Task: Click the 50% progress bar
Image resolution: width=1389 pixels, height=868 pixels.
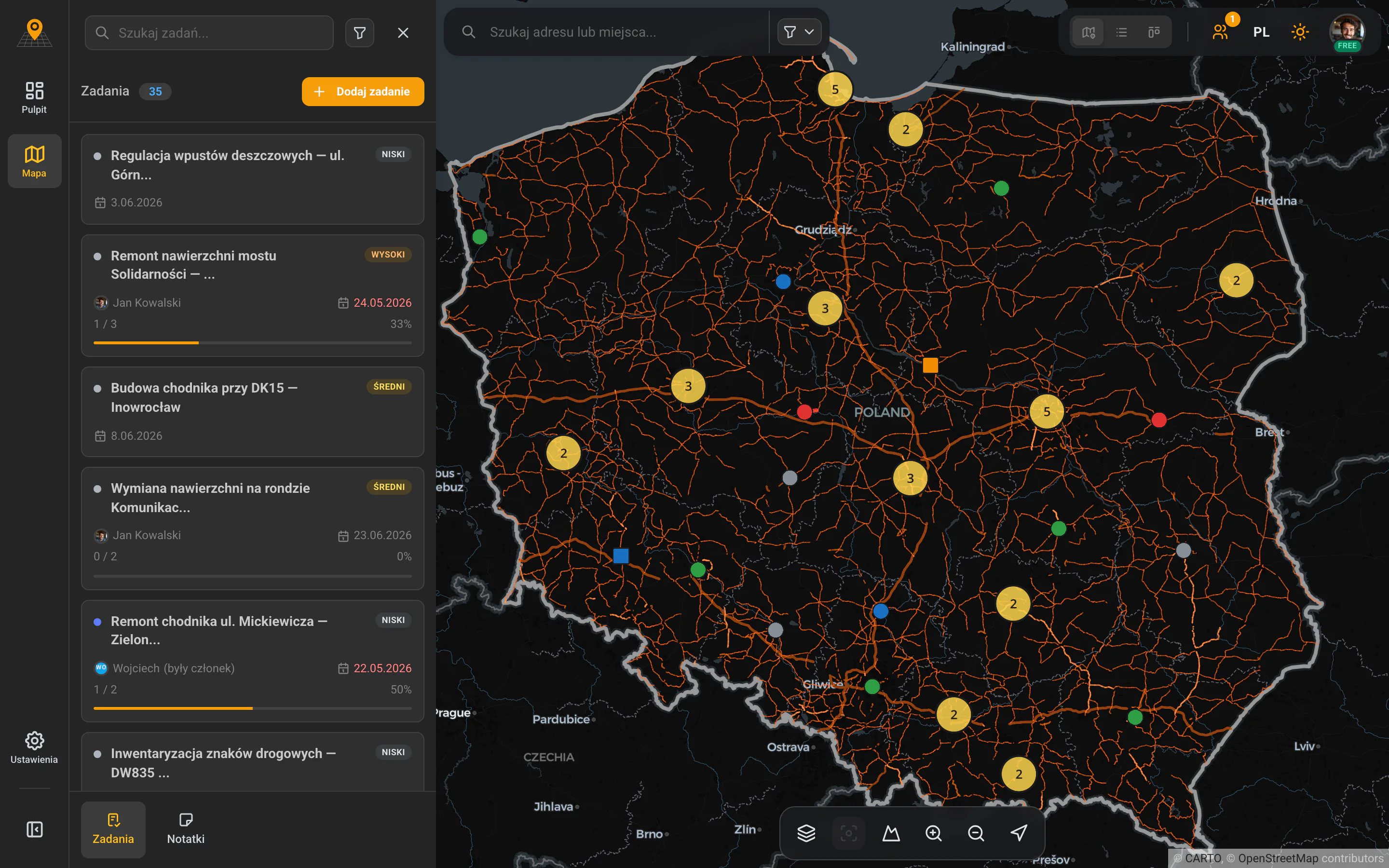Action: 253,708
